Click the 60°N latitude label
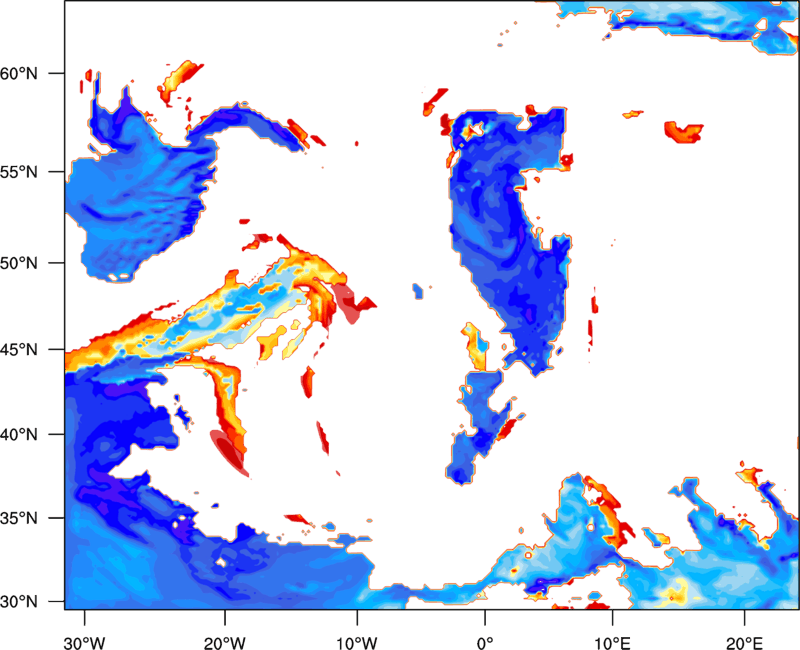 19,73
